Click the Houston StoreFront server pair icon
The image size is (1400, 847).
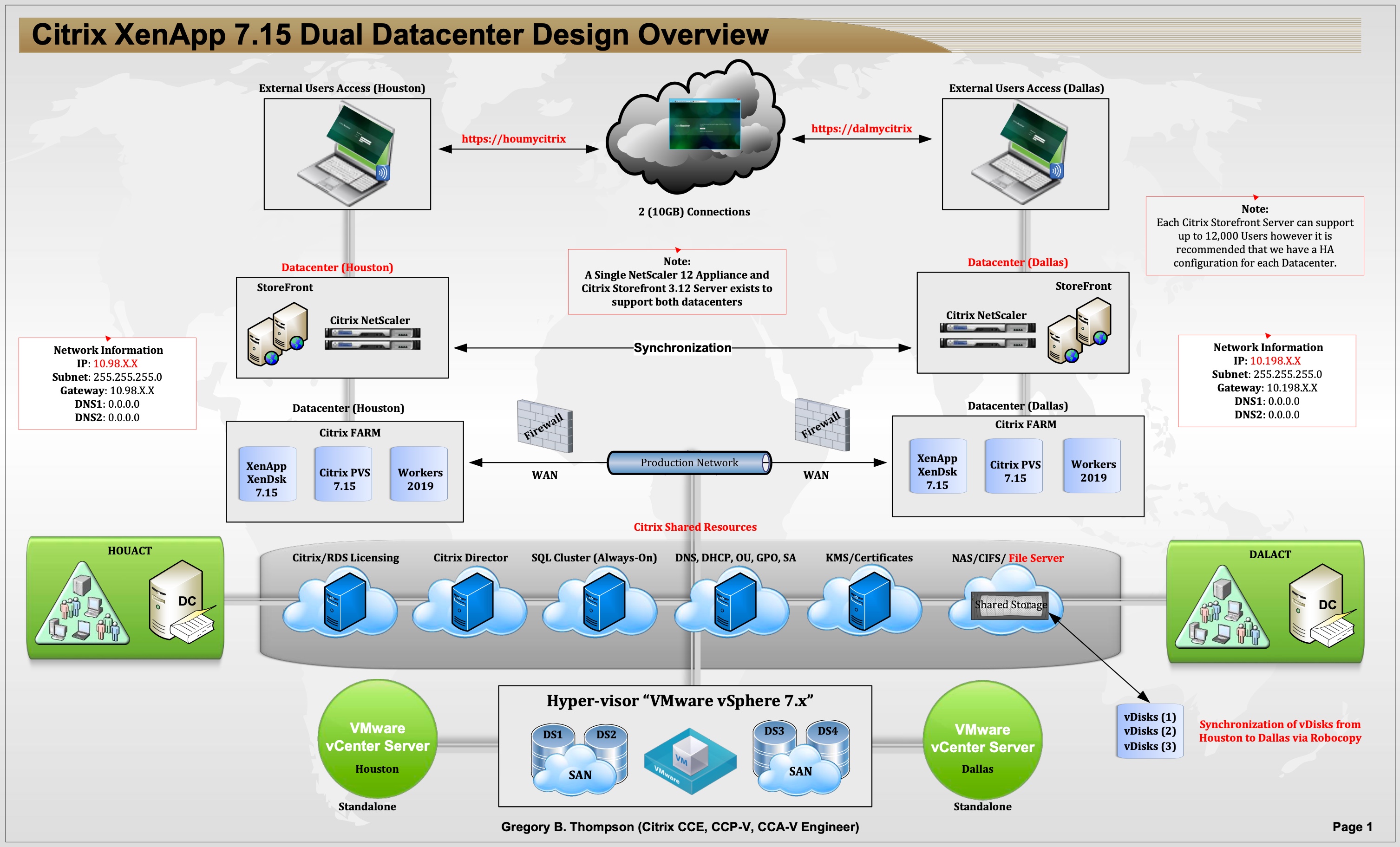point(278,334)
